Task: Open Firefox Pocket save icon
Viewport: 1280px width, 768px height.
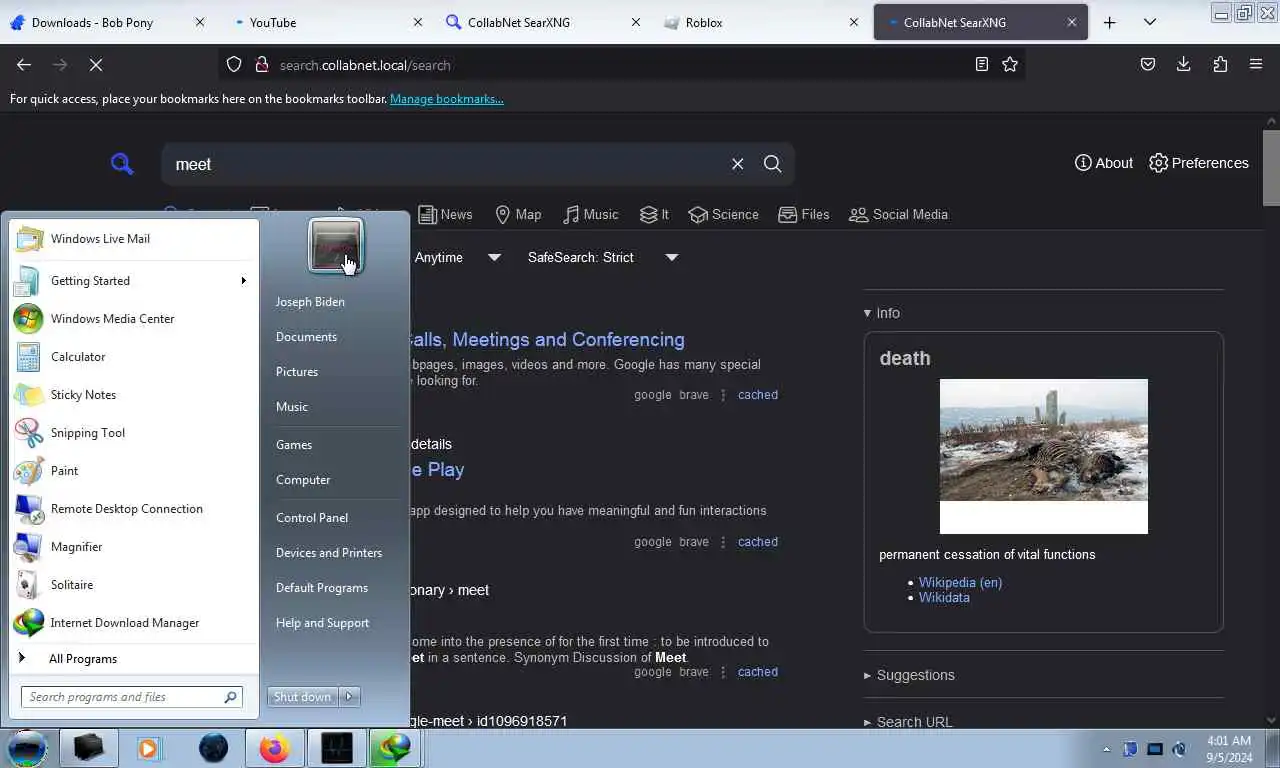Action: click(1148, 64)
